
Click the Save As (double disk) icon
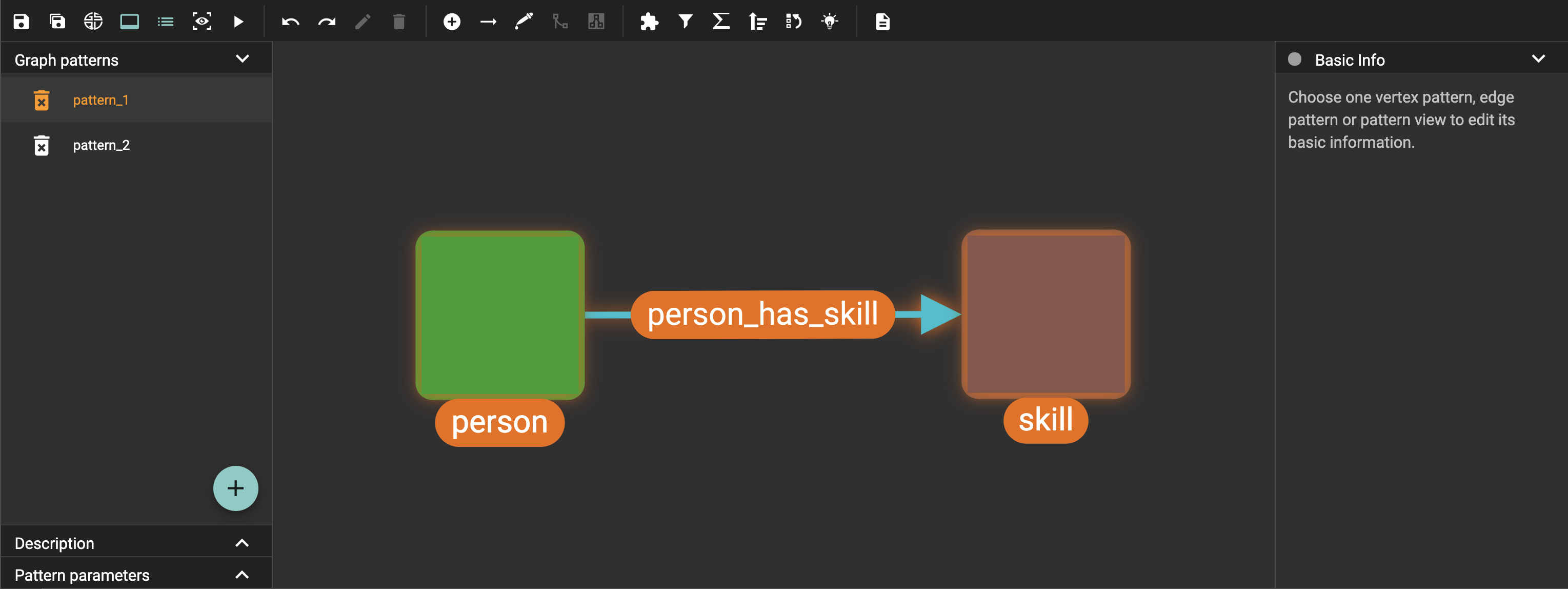pos(57,22)
